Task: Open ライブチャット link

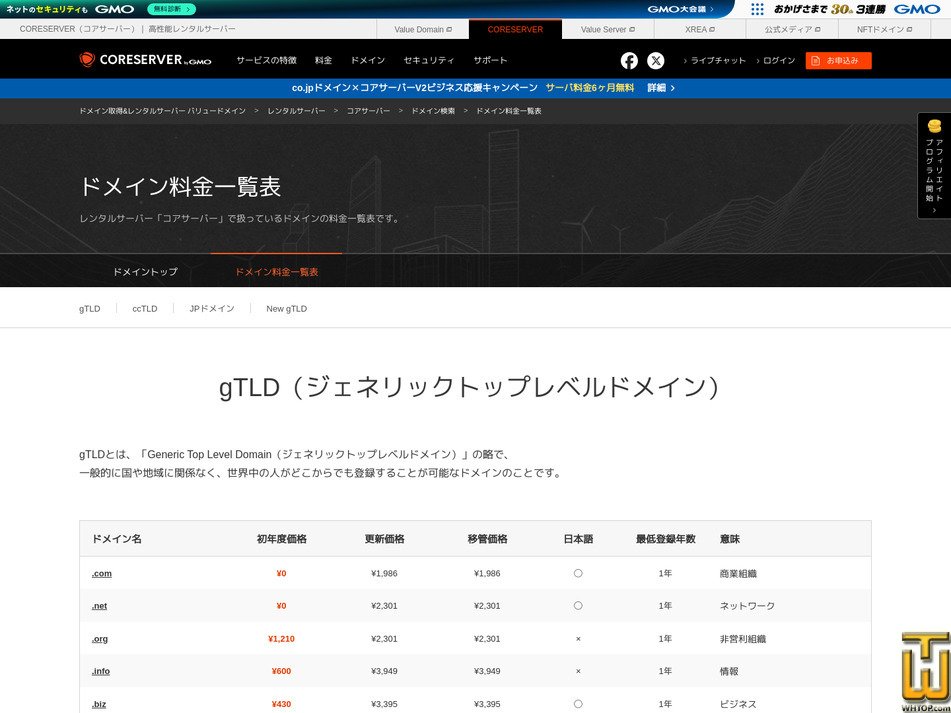Action: click(x=714, y=61)
